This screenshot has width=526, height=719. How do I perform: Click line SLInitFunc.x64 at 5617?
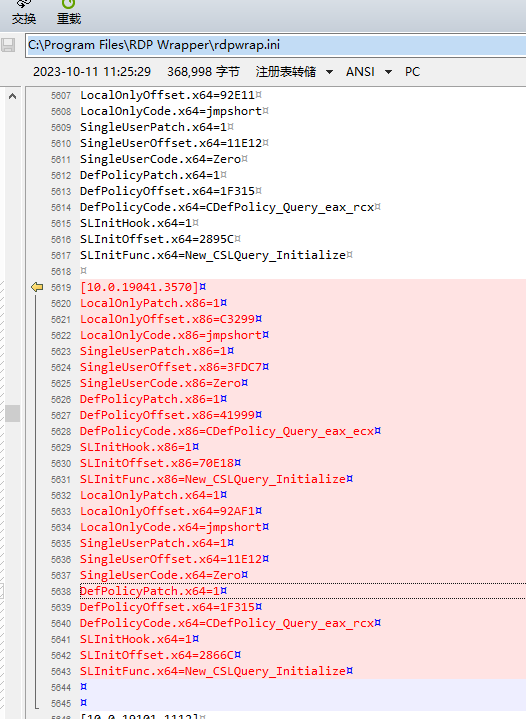213,255
